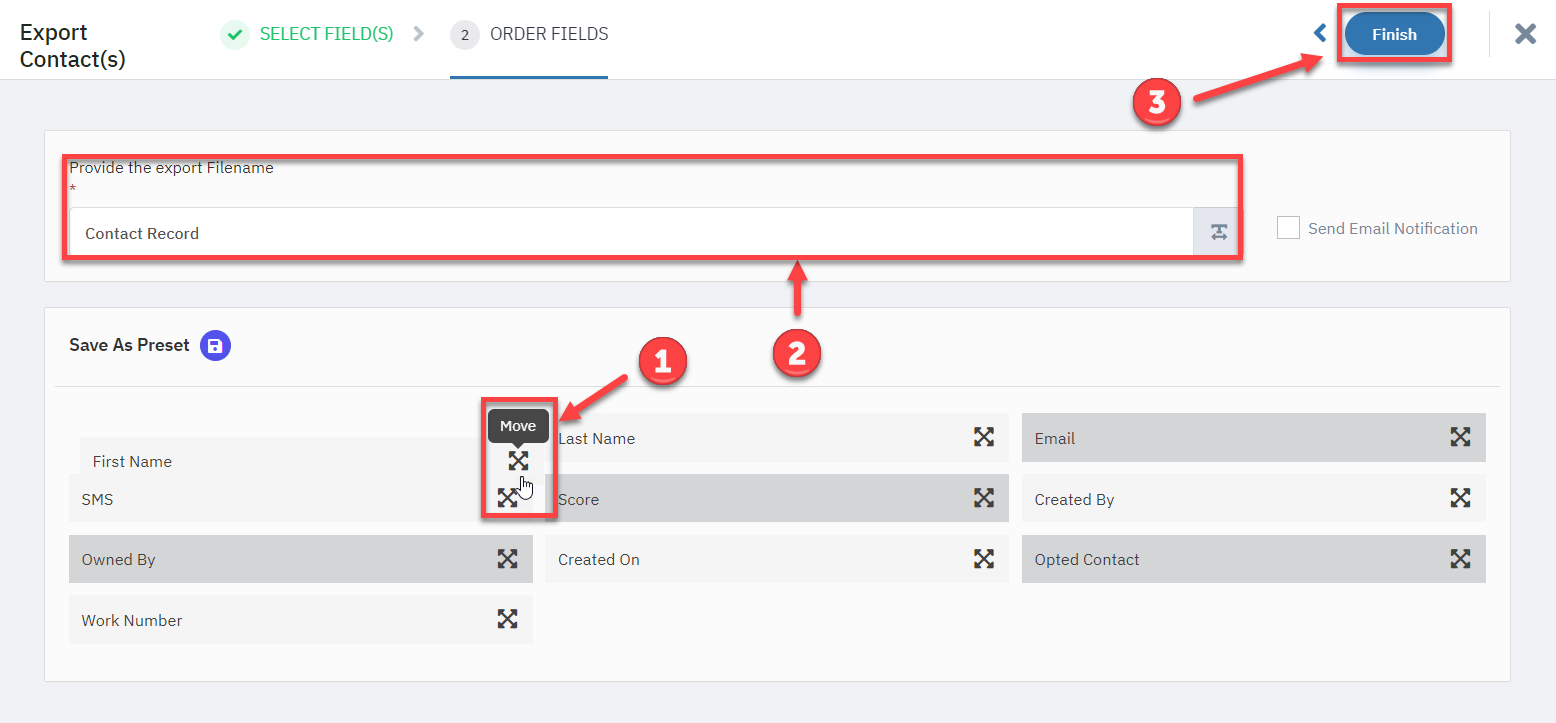Image resolution: width=1556 pixels, height=723 pixels.
Task: Go back using the left chevron arrow
Action: coord(1320,33)
